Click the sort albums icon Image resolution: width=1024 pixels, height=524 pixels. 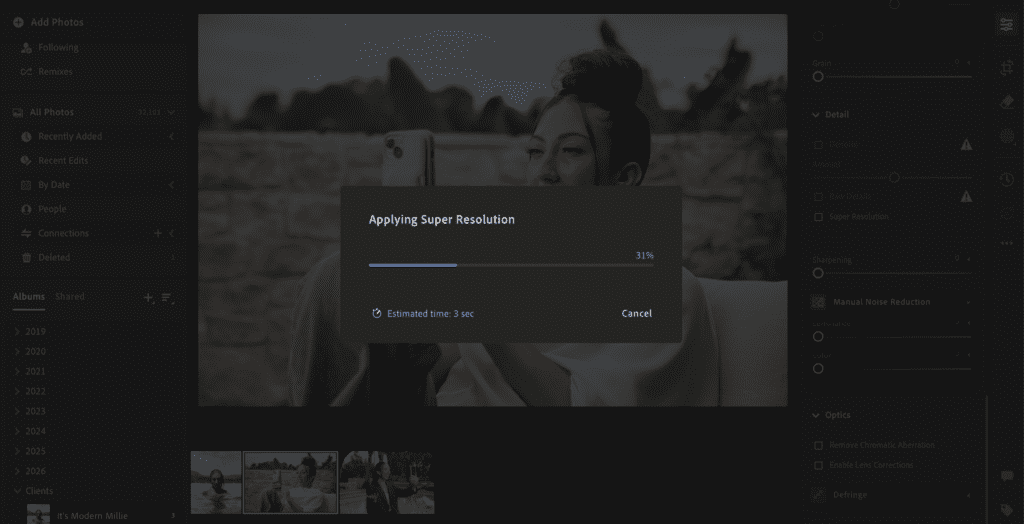pos(167,297)
